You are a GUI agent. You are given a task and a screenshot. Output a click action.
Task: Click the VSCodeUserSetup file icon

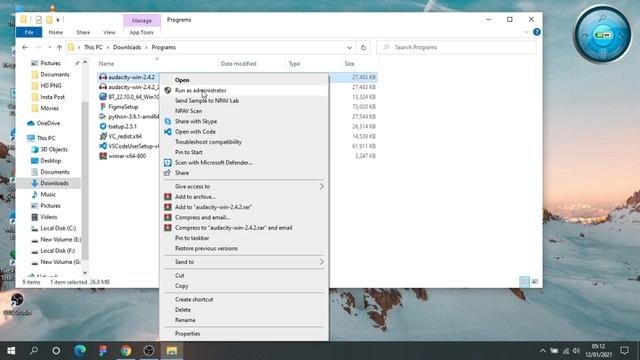coord(103,146)
